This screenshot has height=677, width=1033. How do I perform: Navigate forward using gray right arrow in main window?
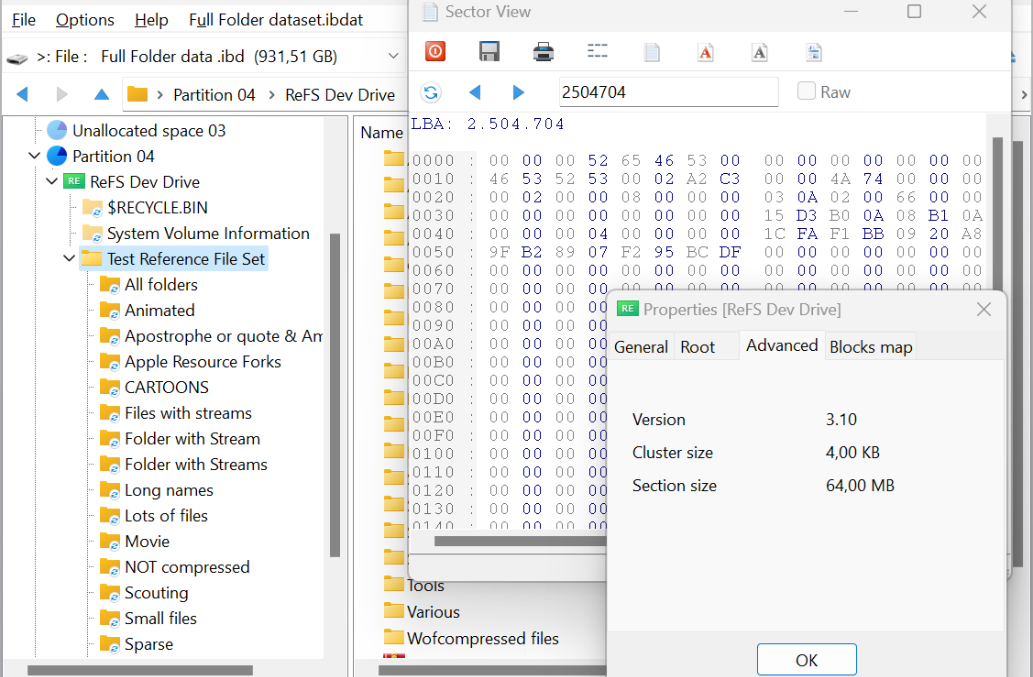click(x=62, y=94)
